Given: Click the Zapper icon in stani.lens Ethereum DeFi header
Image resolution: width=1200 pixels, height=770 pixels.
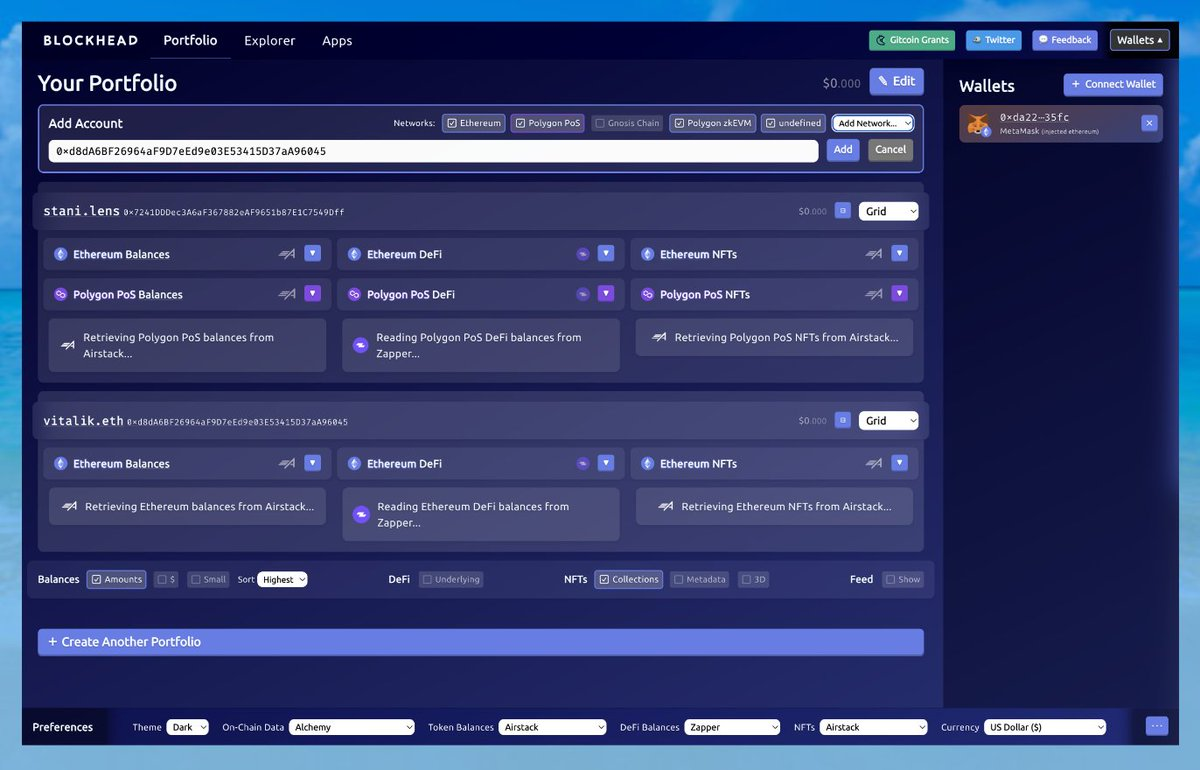Looking at the screenshot, I should [x=583, y=254].
